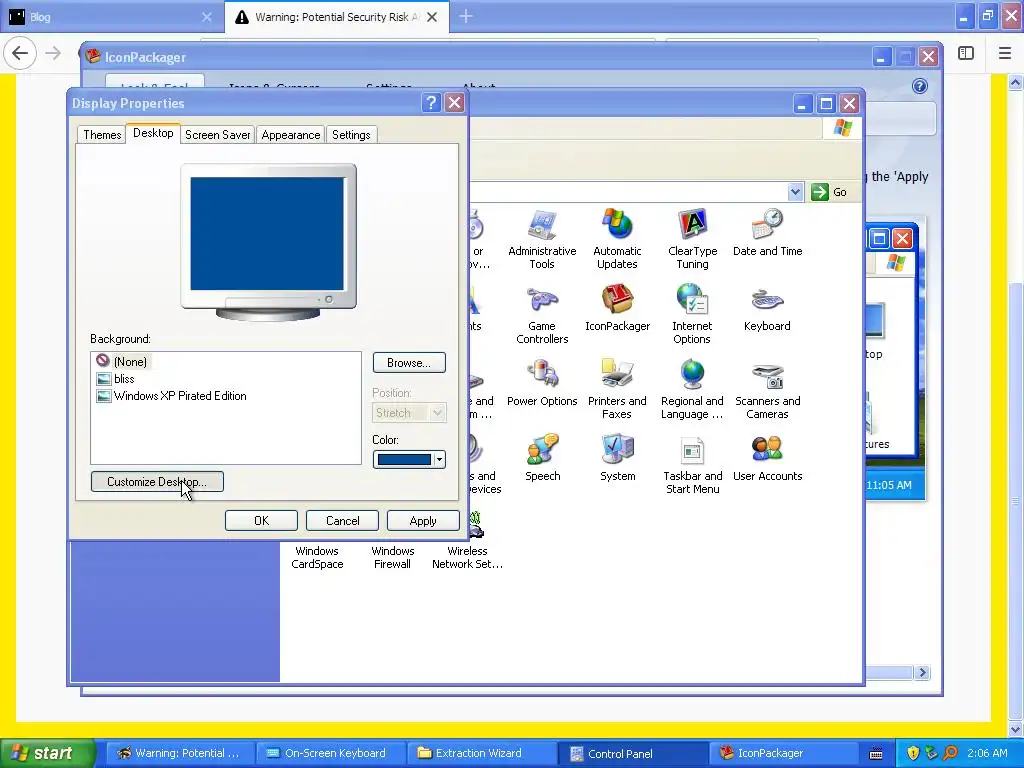The width and height of the screenshot is (1024, 768).
Task: Click the monitor wallpaper preview
Action: [x=267, y=233]
